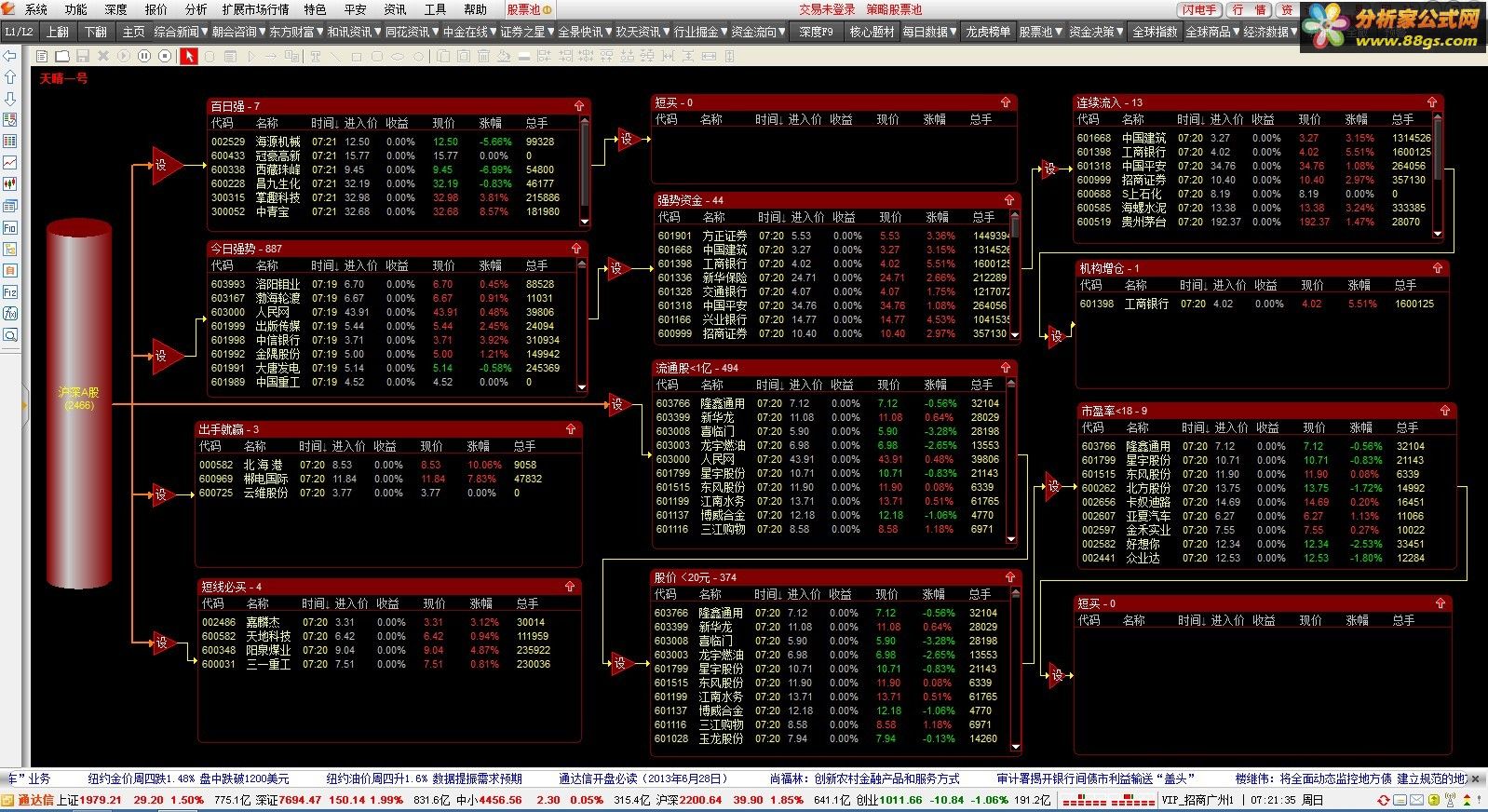Click the save disk toolbar icon
Viewport: 1488px width, 812px height.
click(x=83, y=56)
